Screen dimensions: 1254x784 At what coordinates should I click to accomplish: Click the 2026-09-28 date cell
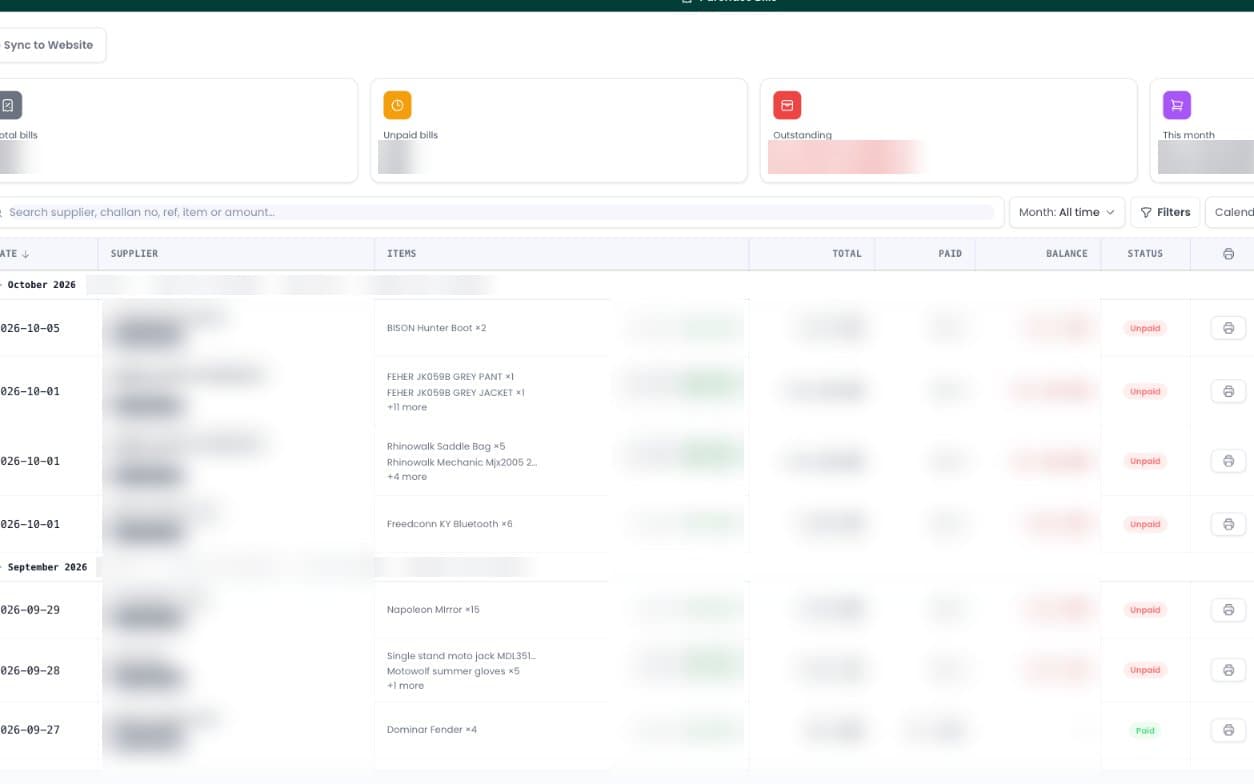[30, 670]
